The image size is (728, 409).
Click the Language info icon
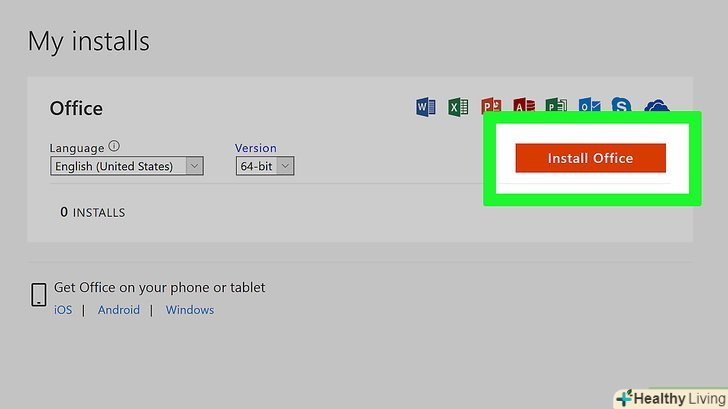point(114,146)
